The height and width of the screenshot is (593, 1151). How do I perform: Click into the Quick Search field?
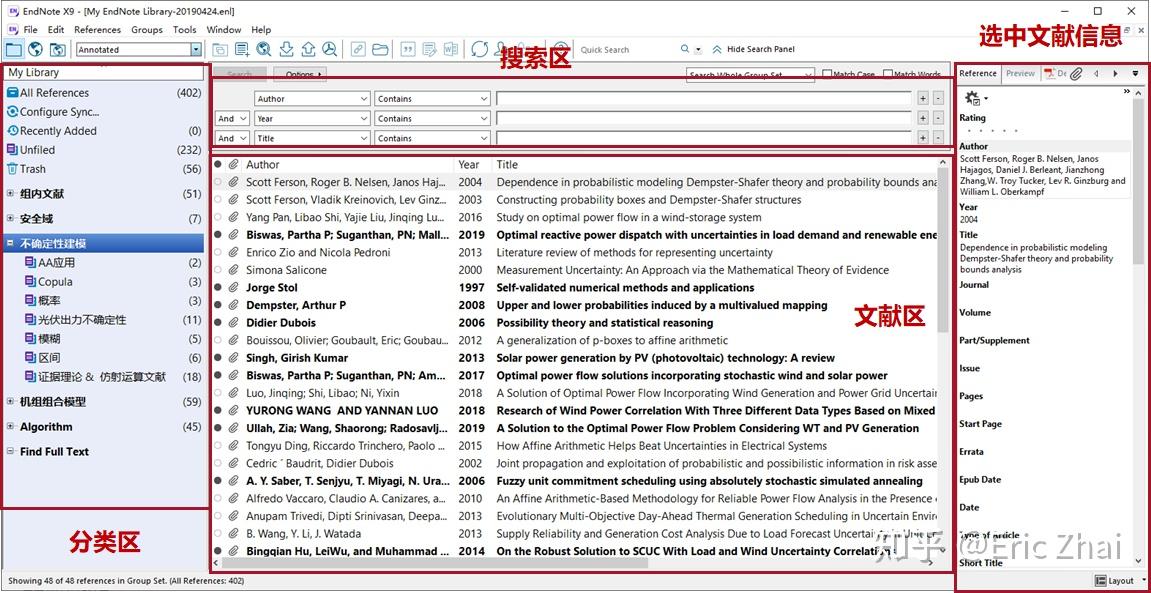626,49
